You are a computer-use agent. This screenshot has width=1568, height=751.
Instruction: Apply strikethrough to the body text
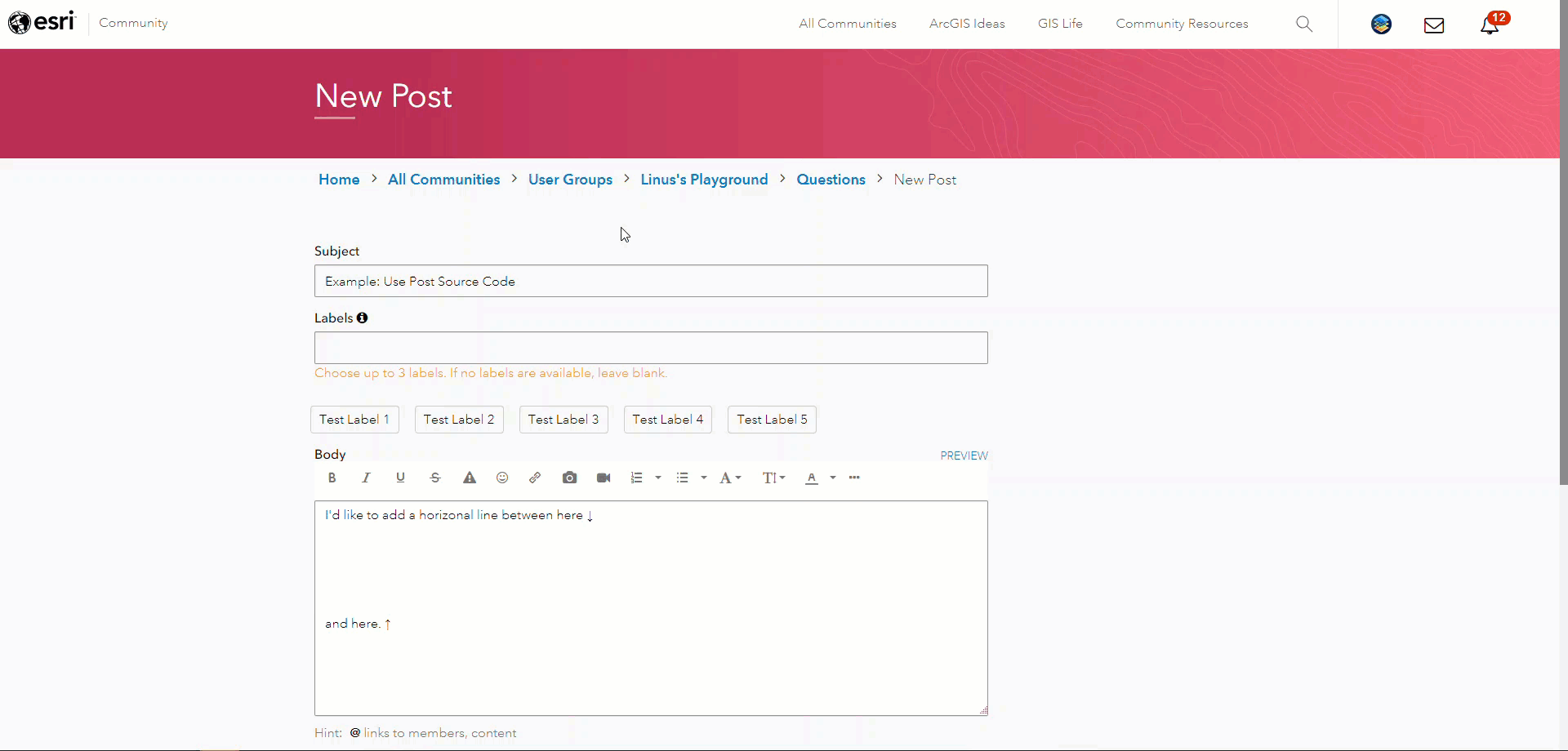pyautogui.click(x=435, y=478)
